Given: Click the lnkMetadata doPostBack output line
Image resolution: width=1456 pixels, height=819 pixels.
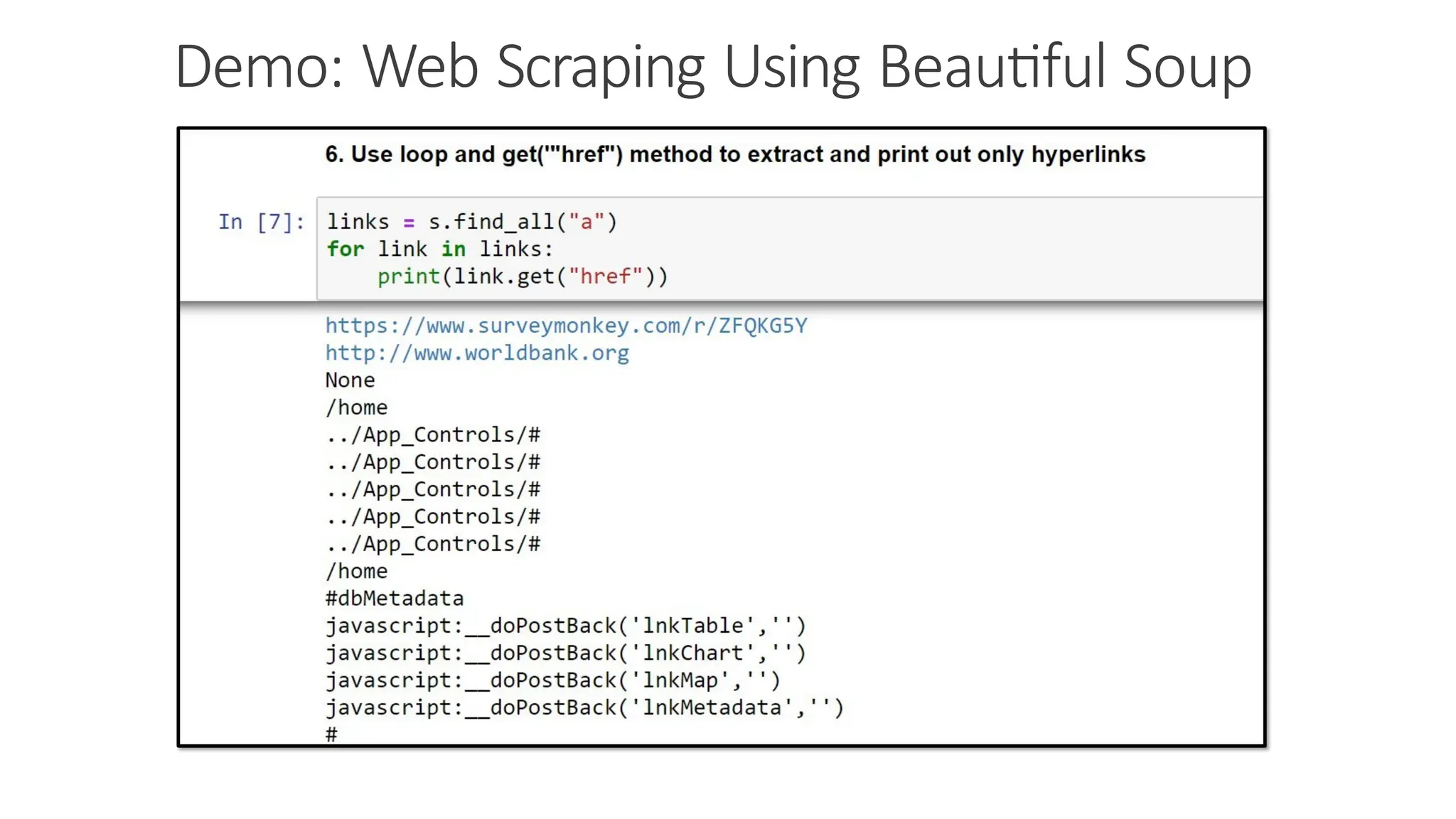Looking at the screenshot, I should coord(584,707).
